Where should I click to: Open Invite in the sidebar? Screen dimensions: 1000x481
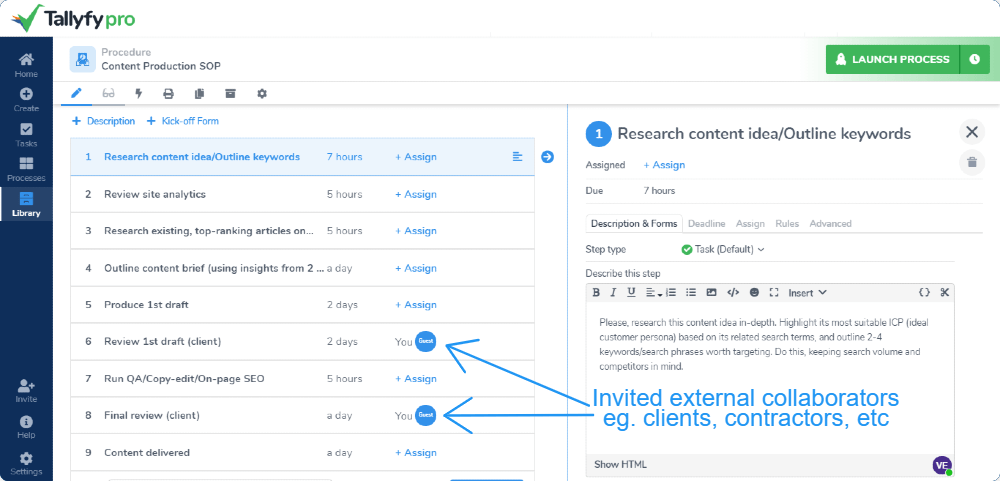(26, 391)
